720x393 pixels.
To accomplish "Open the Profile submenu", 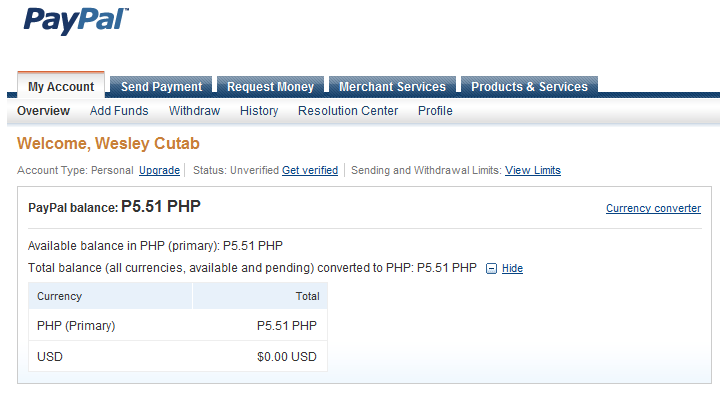I will (435, 111).
